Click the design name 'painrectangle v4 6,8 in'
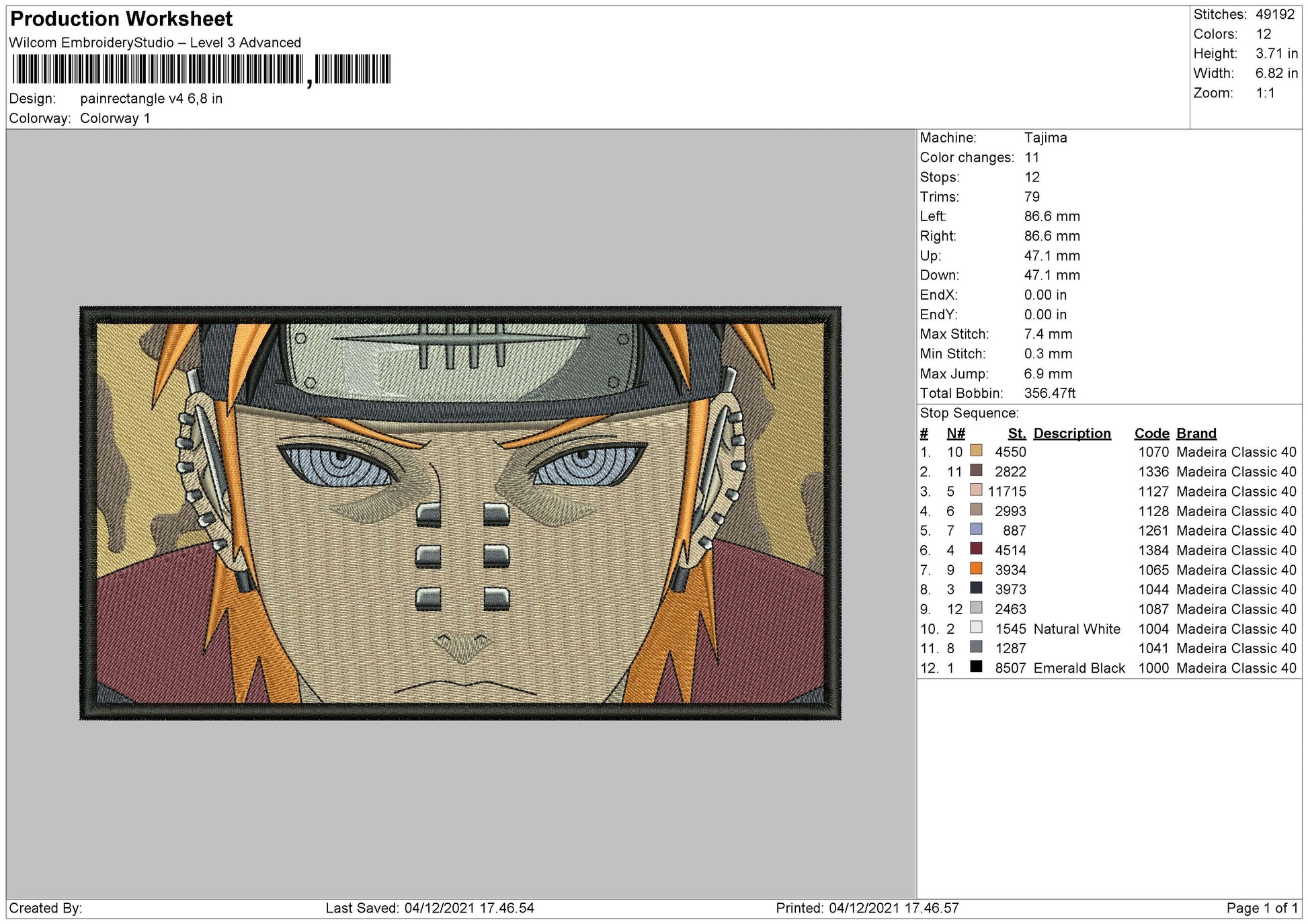Screen dimensions: 1308x924 click(151, 99)
